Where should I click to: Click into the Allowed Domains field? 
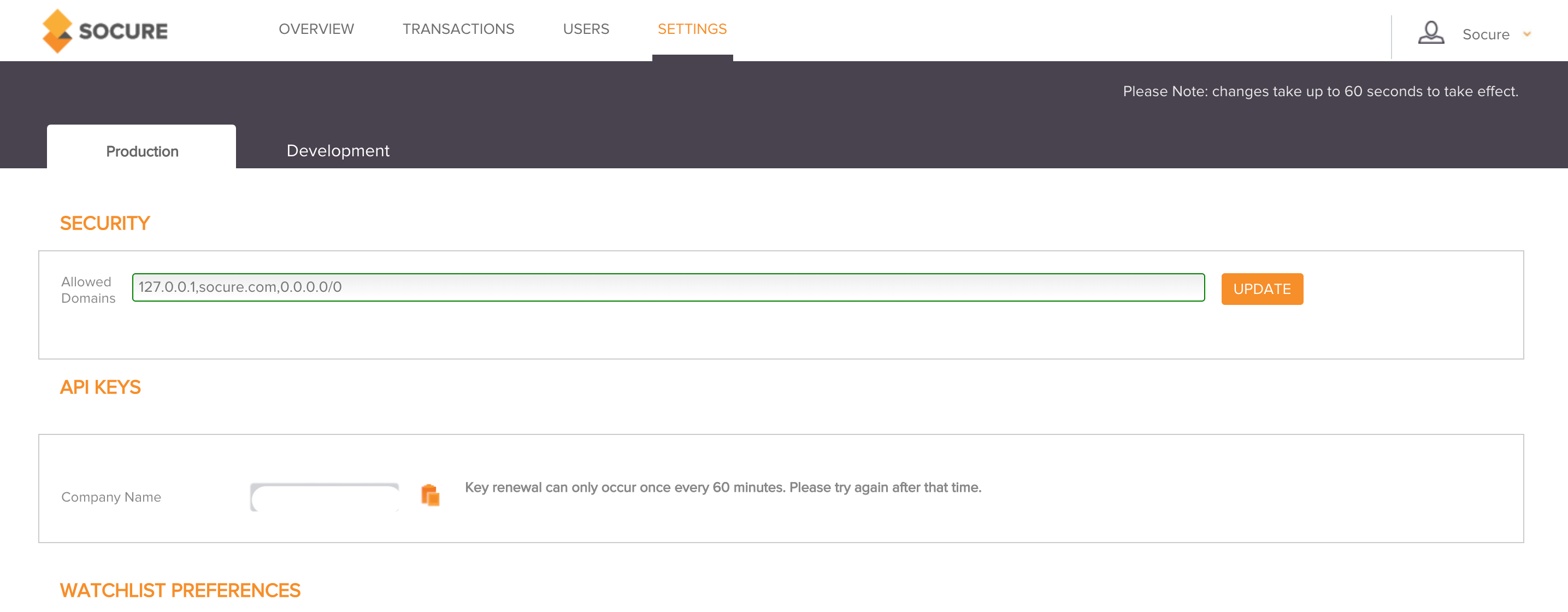coord(668,287)
